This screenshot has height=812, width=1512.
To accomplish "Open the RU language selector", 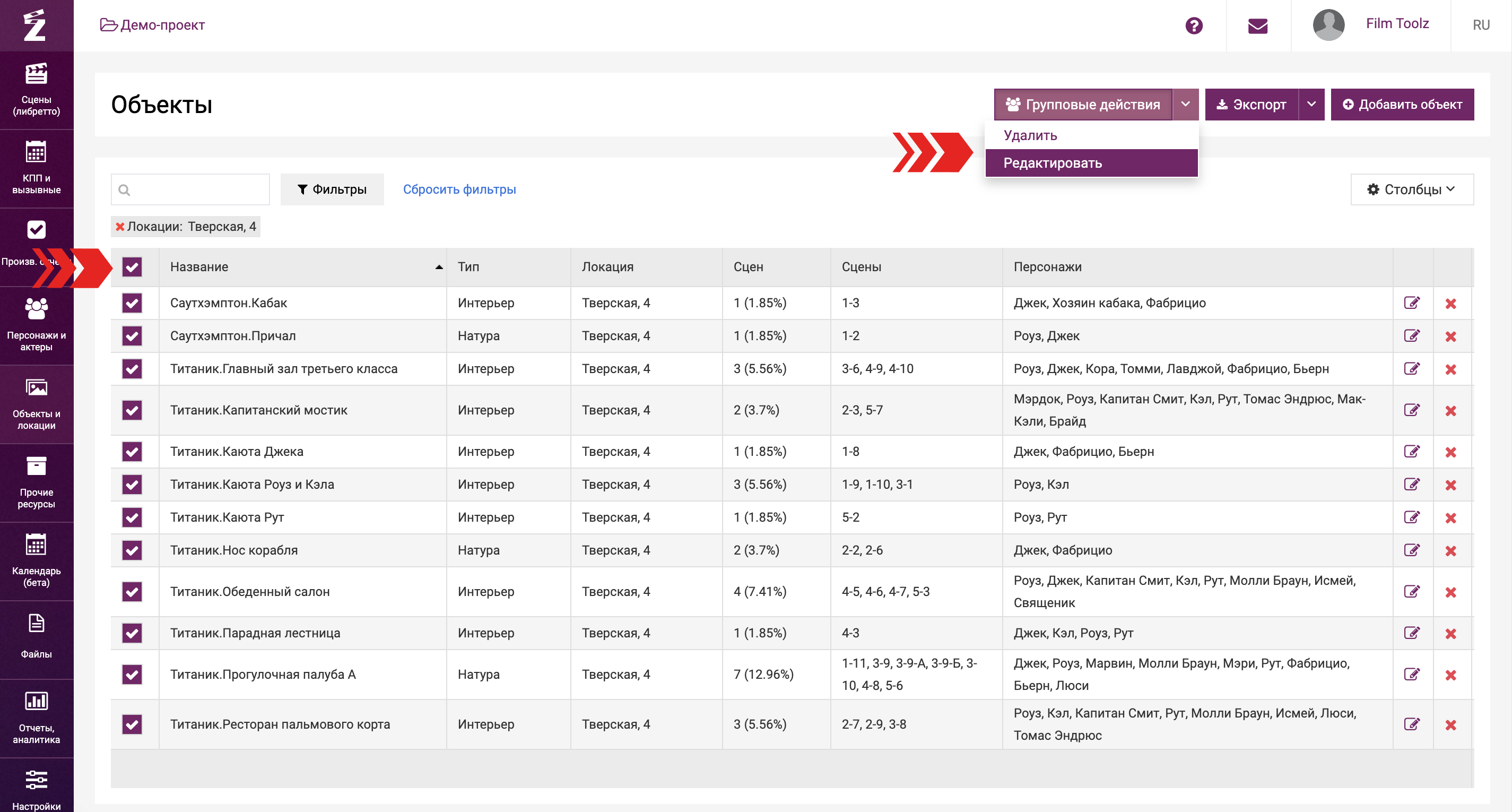I will tap(1481, 25).
